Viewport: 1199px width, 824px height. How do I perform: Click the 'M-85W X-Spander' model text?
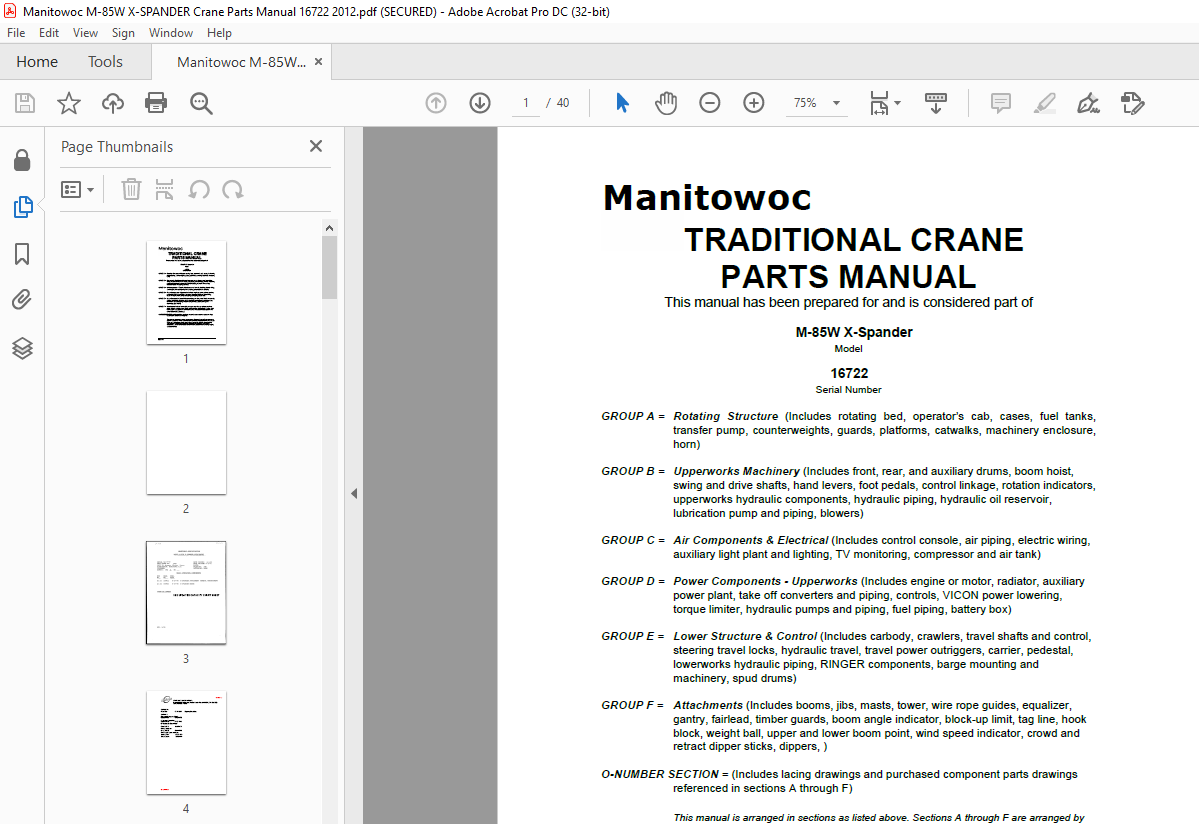point(854,333)
